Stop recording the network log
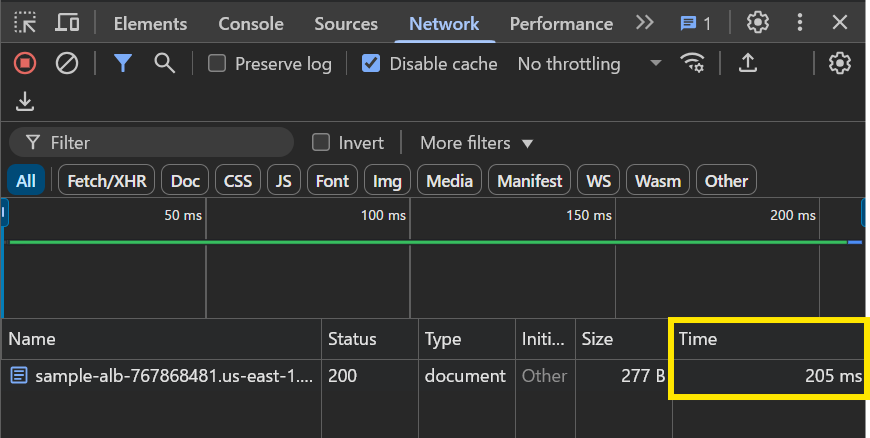Screen dimensions: 870x438 click(25, 63)
